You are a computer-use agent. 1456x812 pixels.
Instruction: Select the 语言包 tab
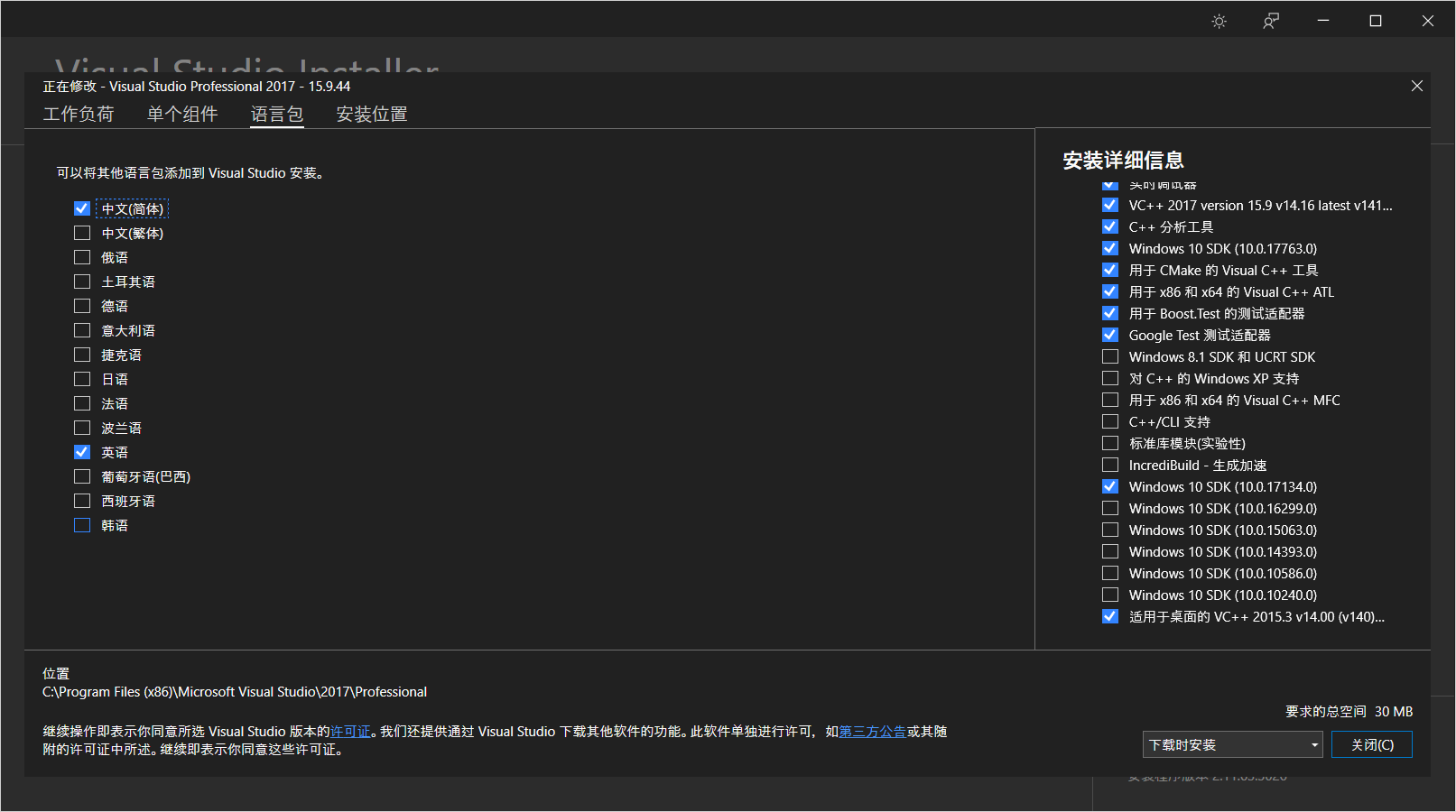277,114
